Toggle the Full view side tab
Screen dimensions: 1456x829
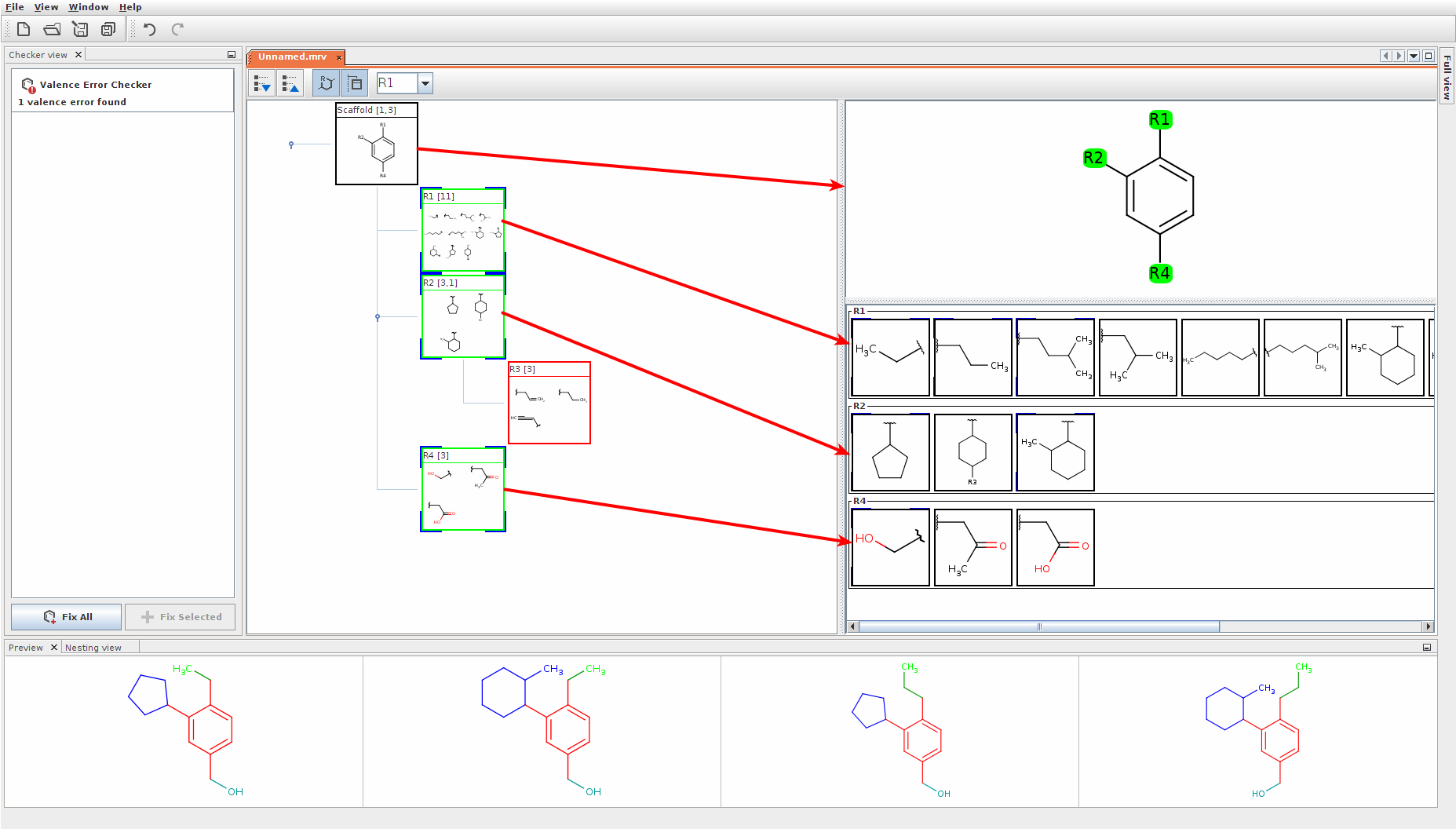pos(1447,77)
